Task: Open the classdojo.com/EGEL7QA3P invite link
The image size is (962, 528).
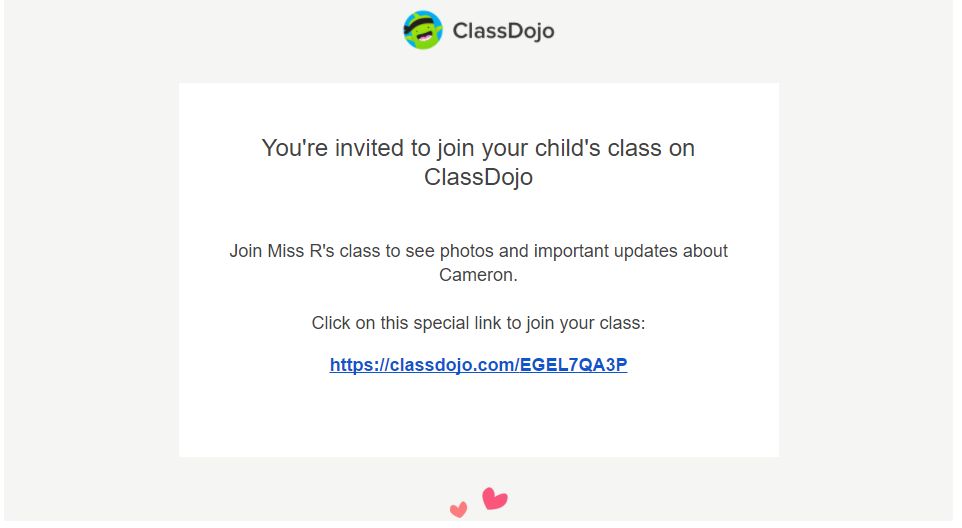Action: 479,365
